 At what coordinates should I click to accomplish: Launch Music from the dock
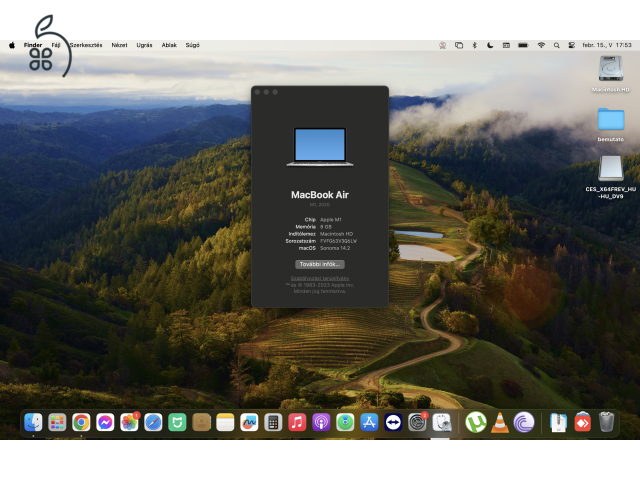pyautogui.click(x=297, y=422)
